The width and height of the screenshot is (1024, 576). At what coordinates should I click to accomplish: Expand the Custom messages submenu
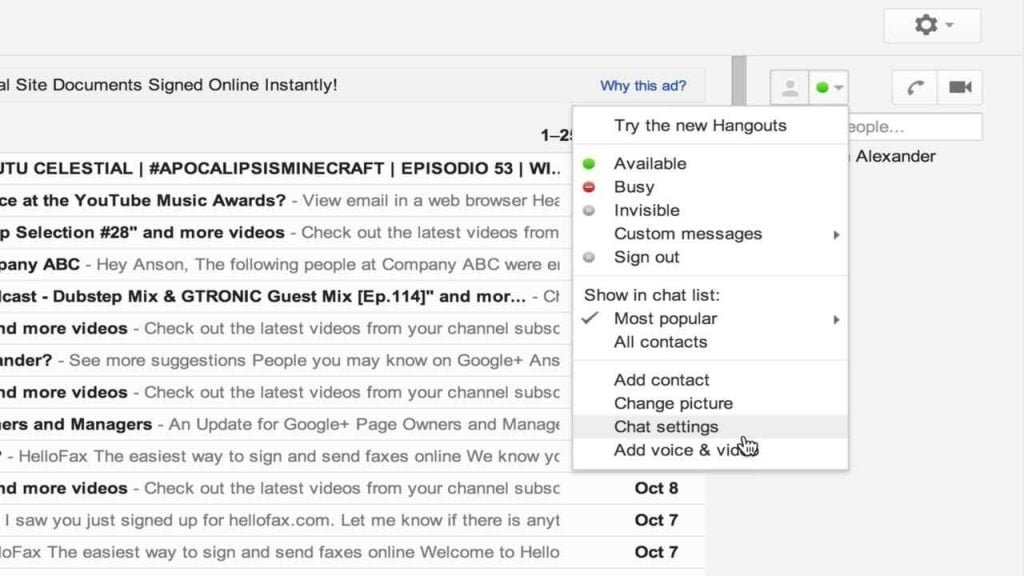[x=688, y=233]
